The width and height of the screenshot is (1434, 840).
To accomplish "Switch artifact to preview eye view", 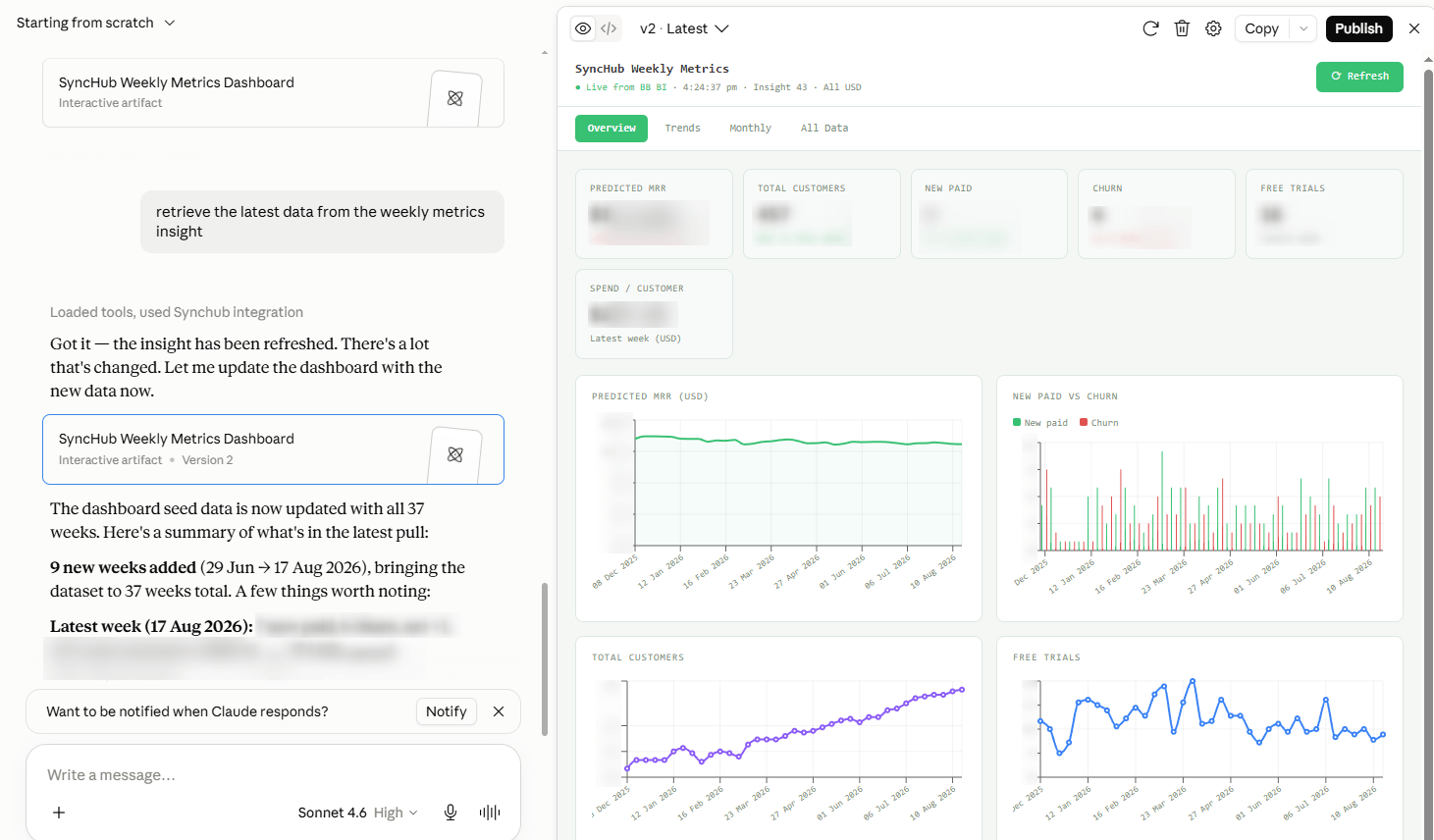I will coord(583,28).
